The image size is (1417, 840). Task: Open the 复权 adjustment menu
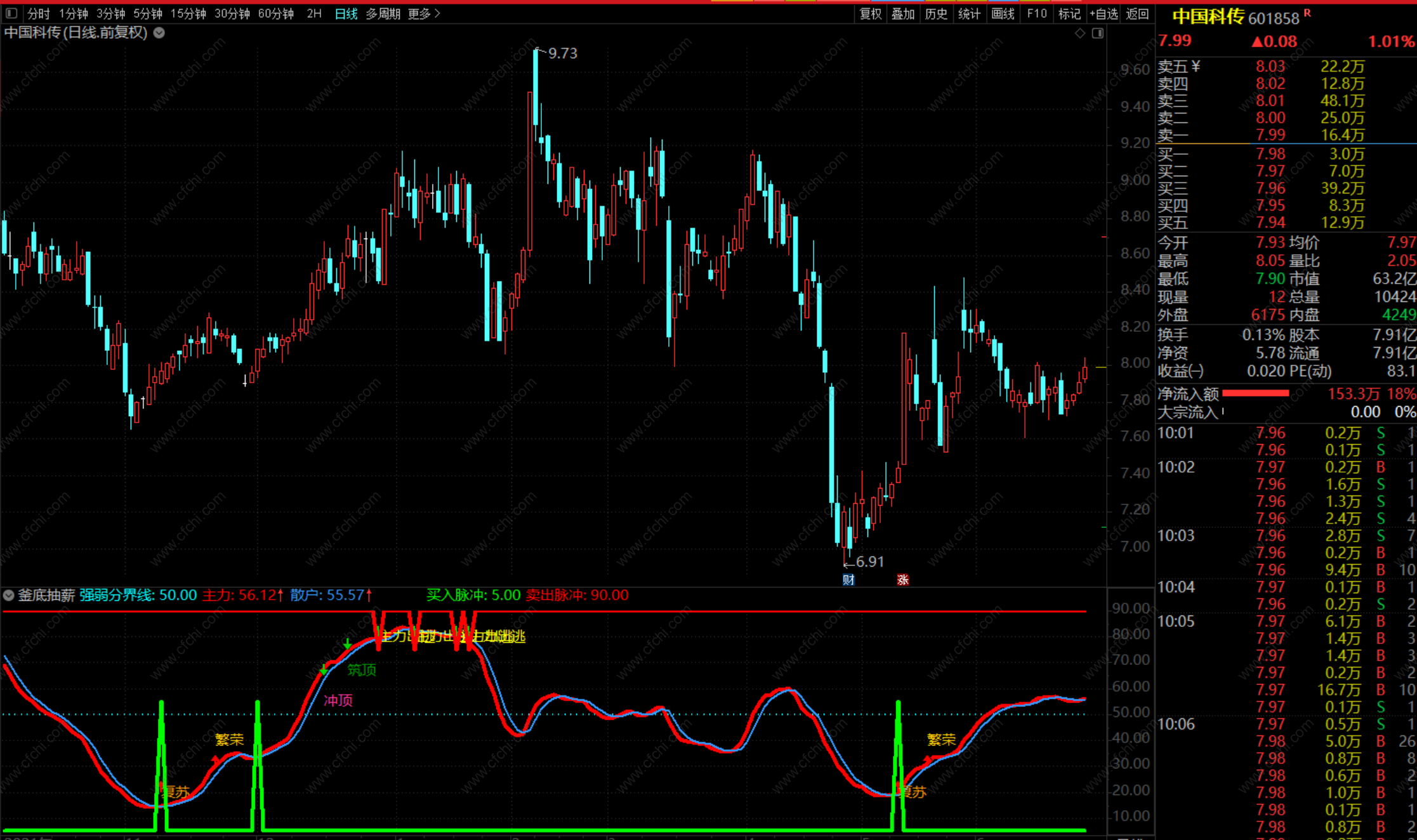[x=871, y=13]
